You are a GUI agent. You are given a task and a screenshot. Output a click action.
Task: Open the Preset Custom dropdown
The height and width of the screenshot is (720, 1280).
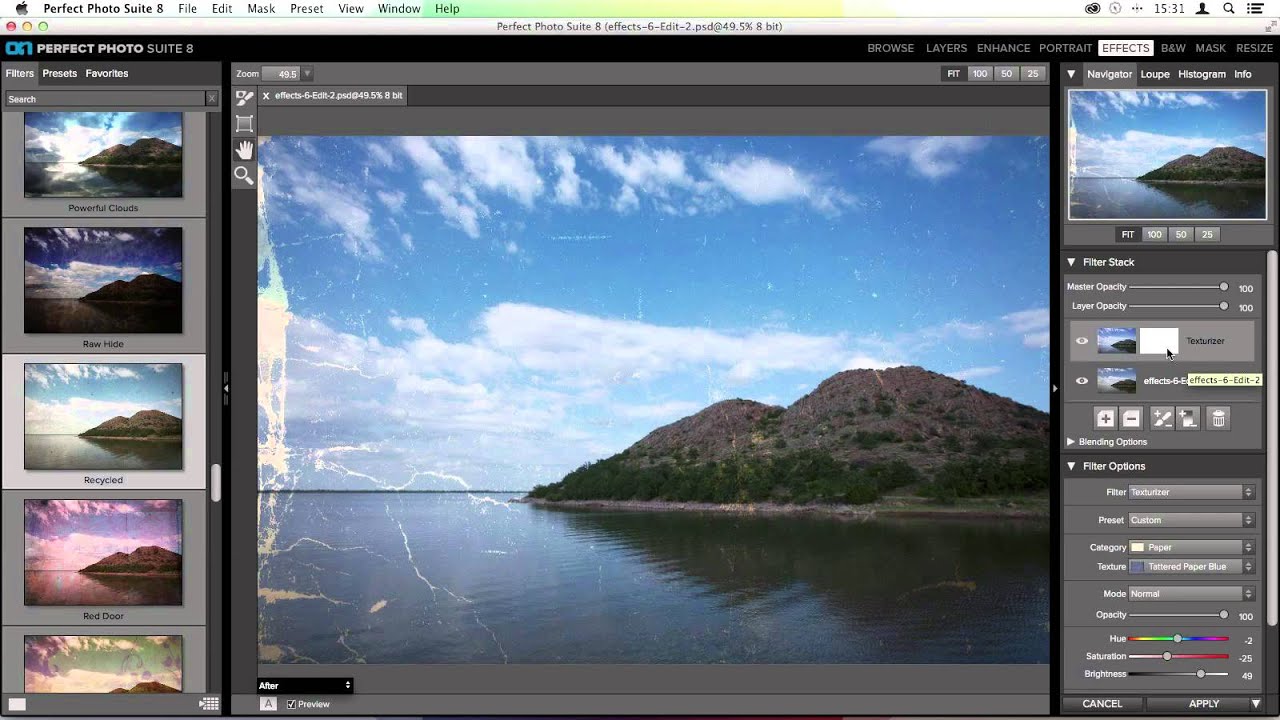(1191, 520)
